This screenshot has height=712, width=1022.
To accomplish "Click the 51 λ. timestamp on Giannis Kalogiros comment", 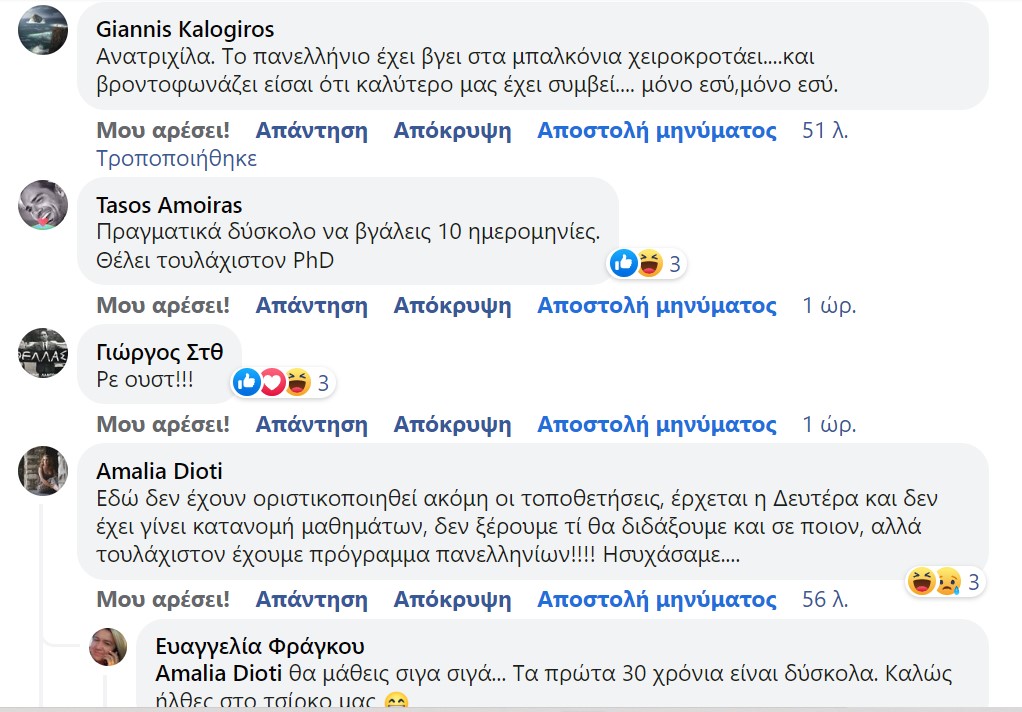I will point(826,128).
